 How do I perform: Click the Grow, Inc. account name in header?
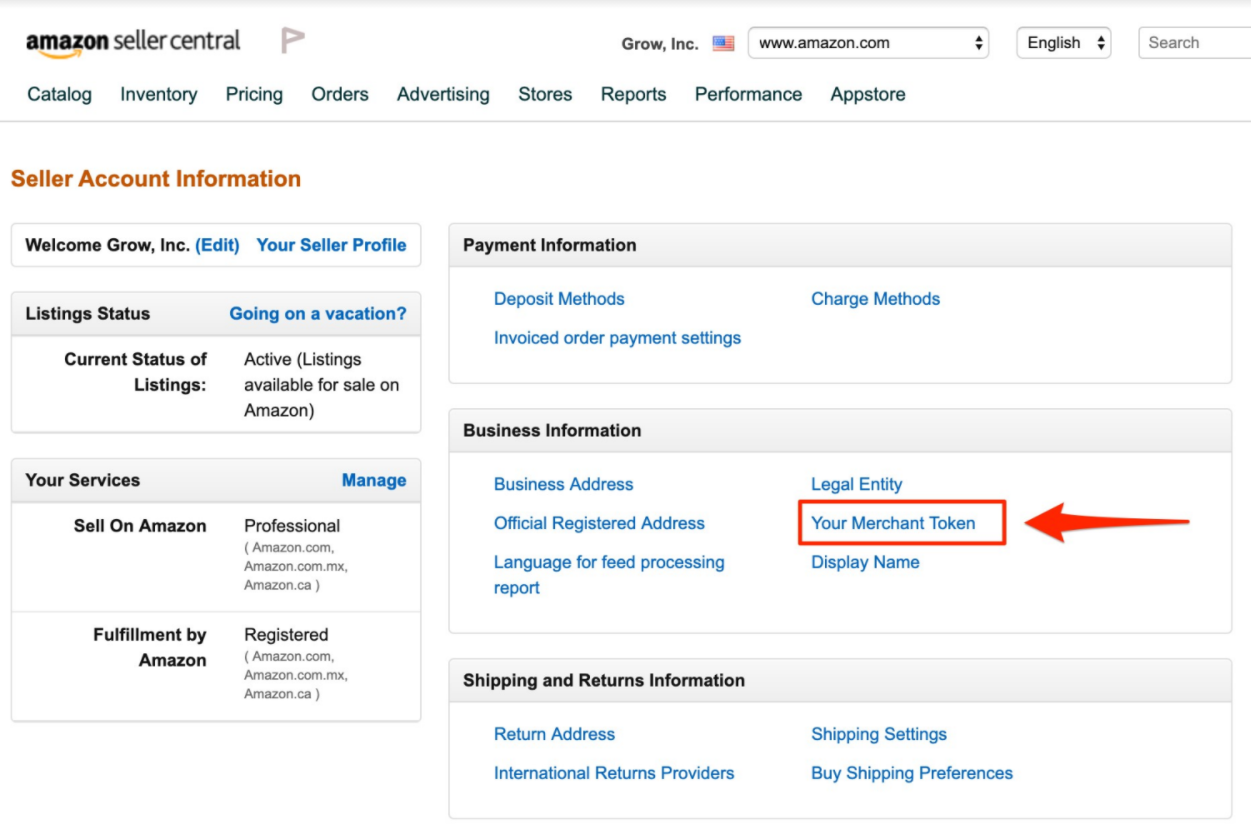click(x=660, y=44)
